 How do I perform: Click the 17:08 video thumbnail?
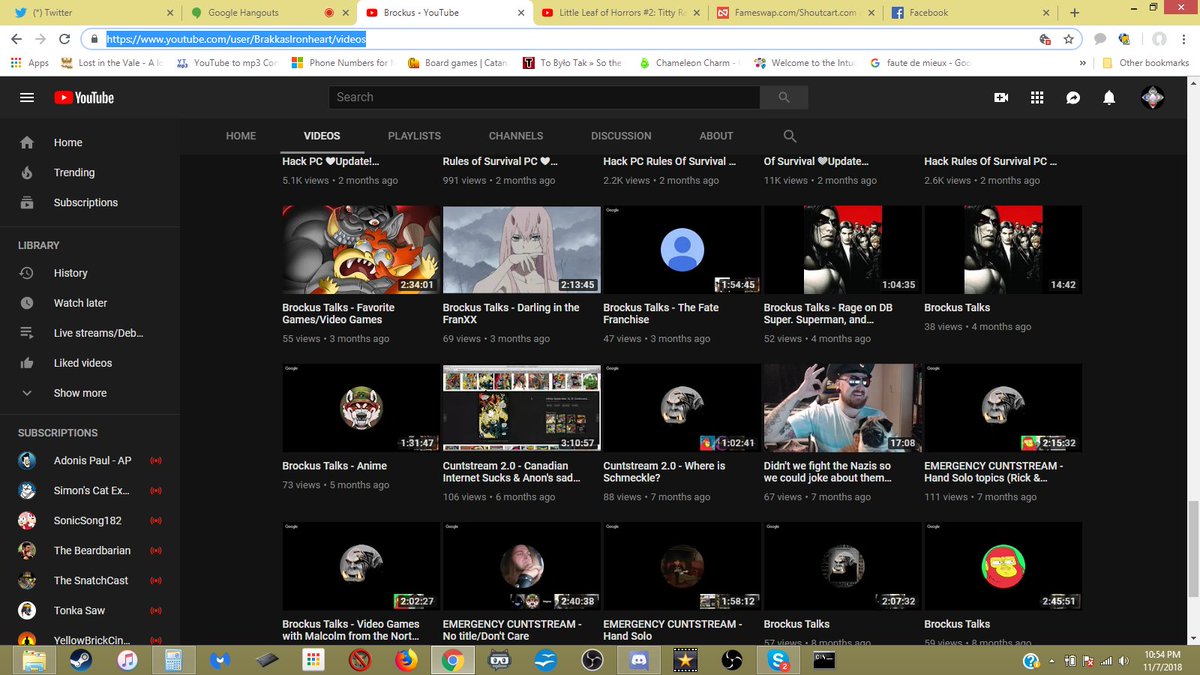842,408
